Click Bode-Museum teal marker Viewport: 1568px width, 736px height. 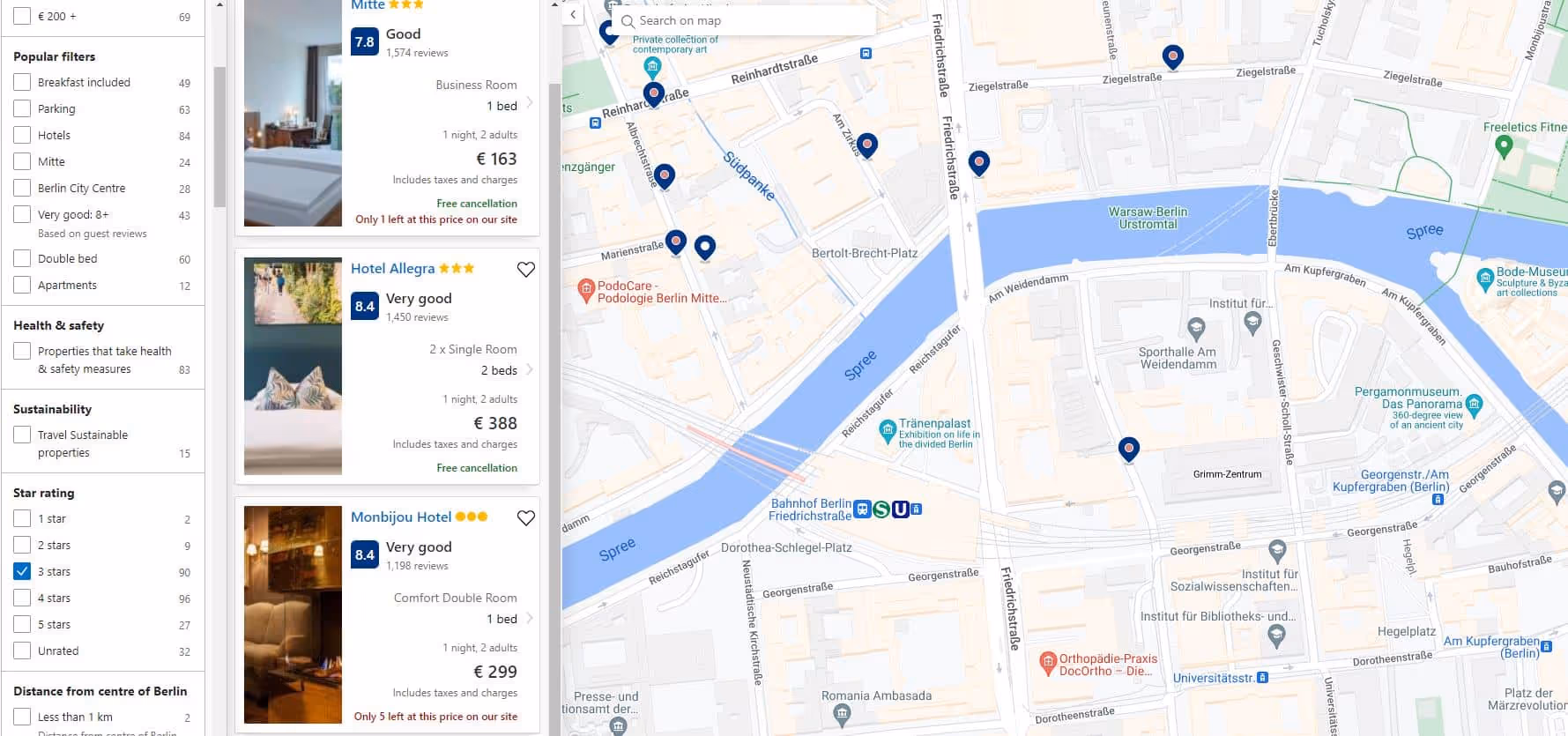(1485, 280)
